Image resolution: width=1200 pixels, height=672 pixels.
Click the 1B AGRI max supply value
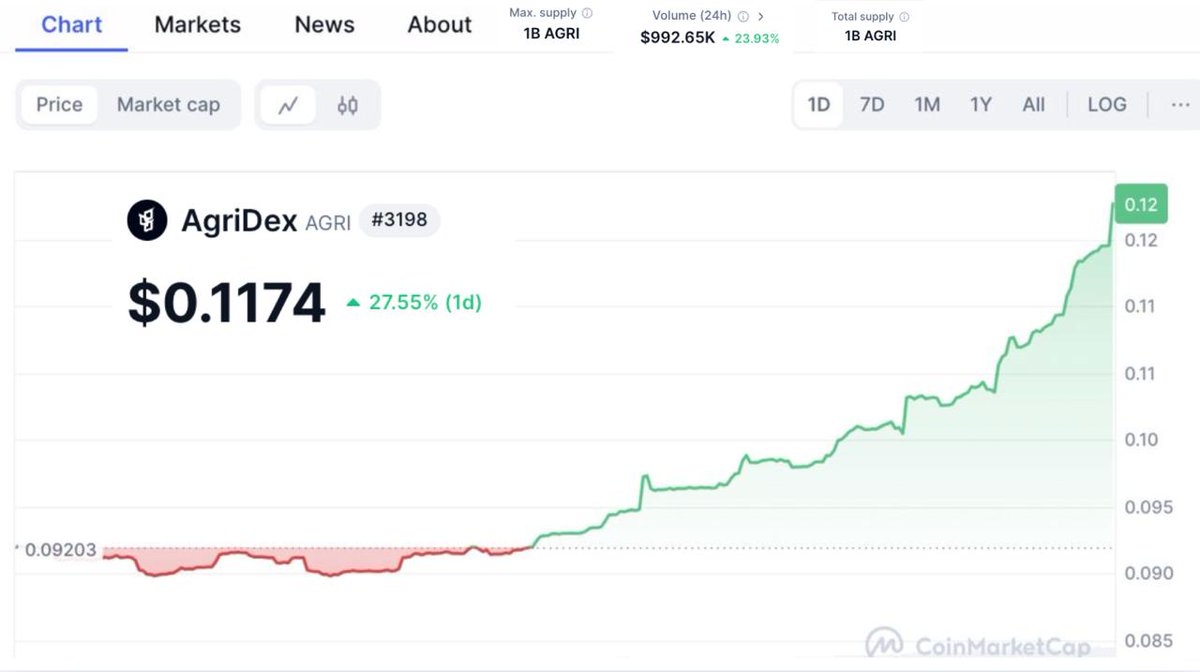[551, 34]
